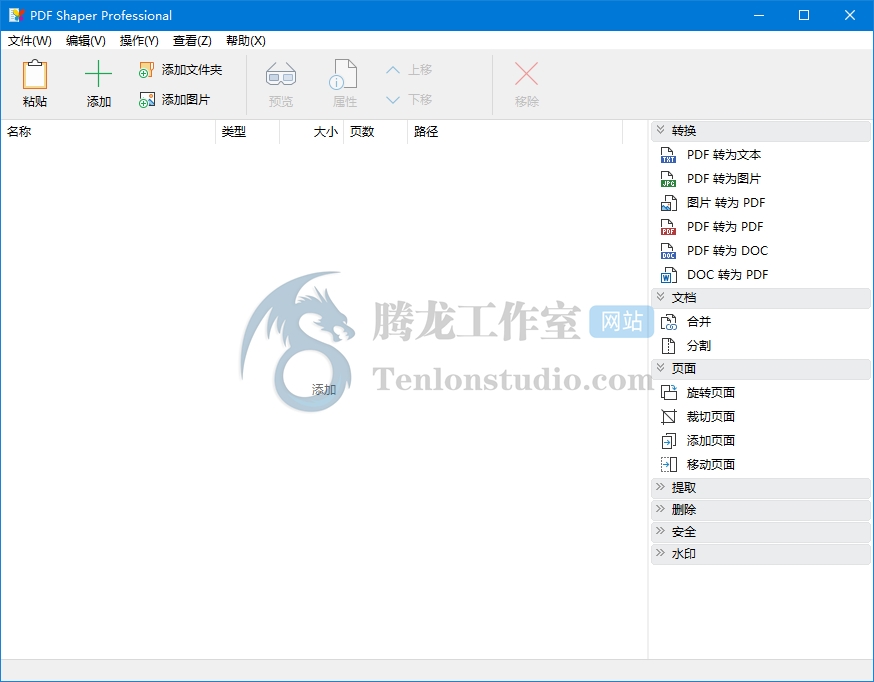
Task: Click the 粘贴 clipboard icon
Action: tap(35, 74)
